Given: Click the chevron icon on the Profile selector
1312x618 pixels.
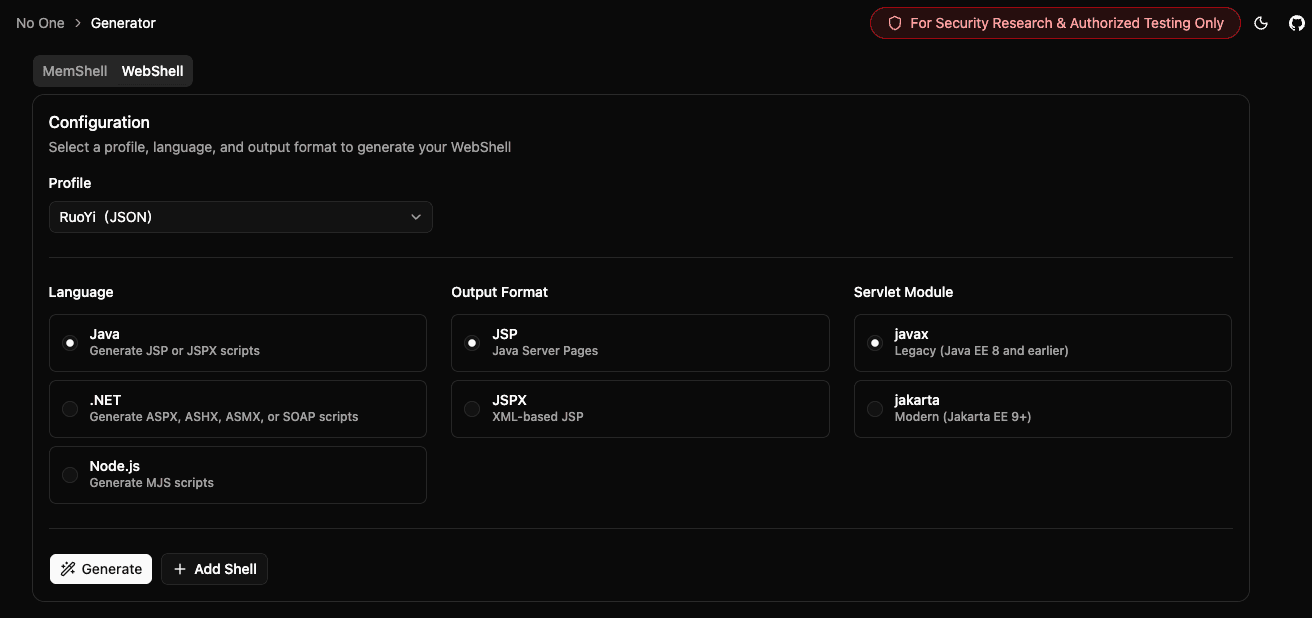Looking at the screenshot, I should 415,216.
